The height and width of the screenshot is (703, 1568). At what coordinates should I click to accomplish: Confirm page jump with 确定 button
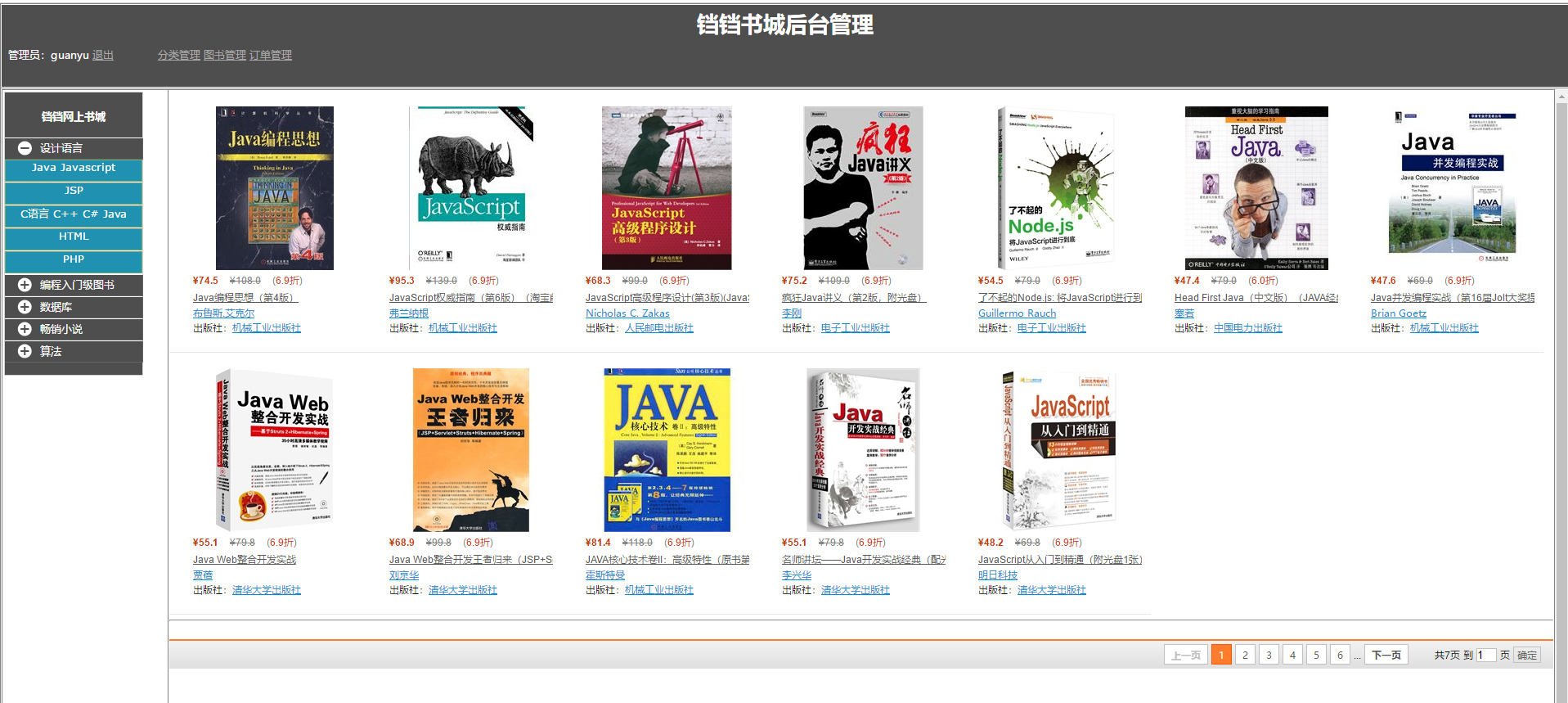(x=1527, y=655)
